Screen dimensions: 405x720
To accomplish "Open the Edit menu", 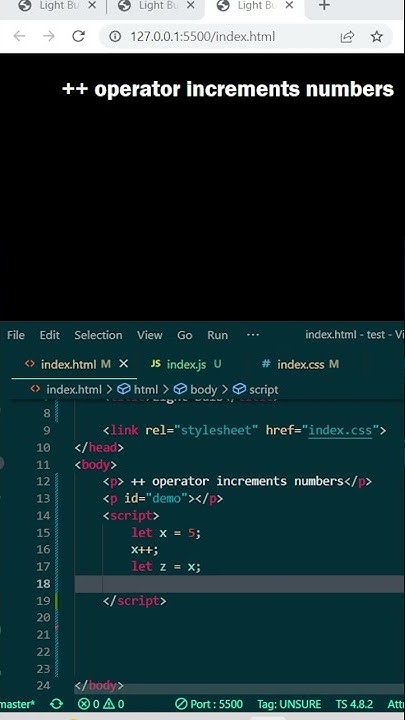I will [x=50, y=335].
